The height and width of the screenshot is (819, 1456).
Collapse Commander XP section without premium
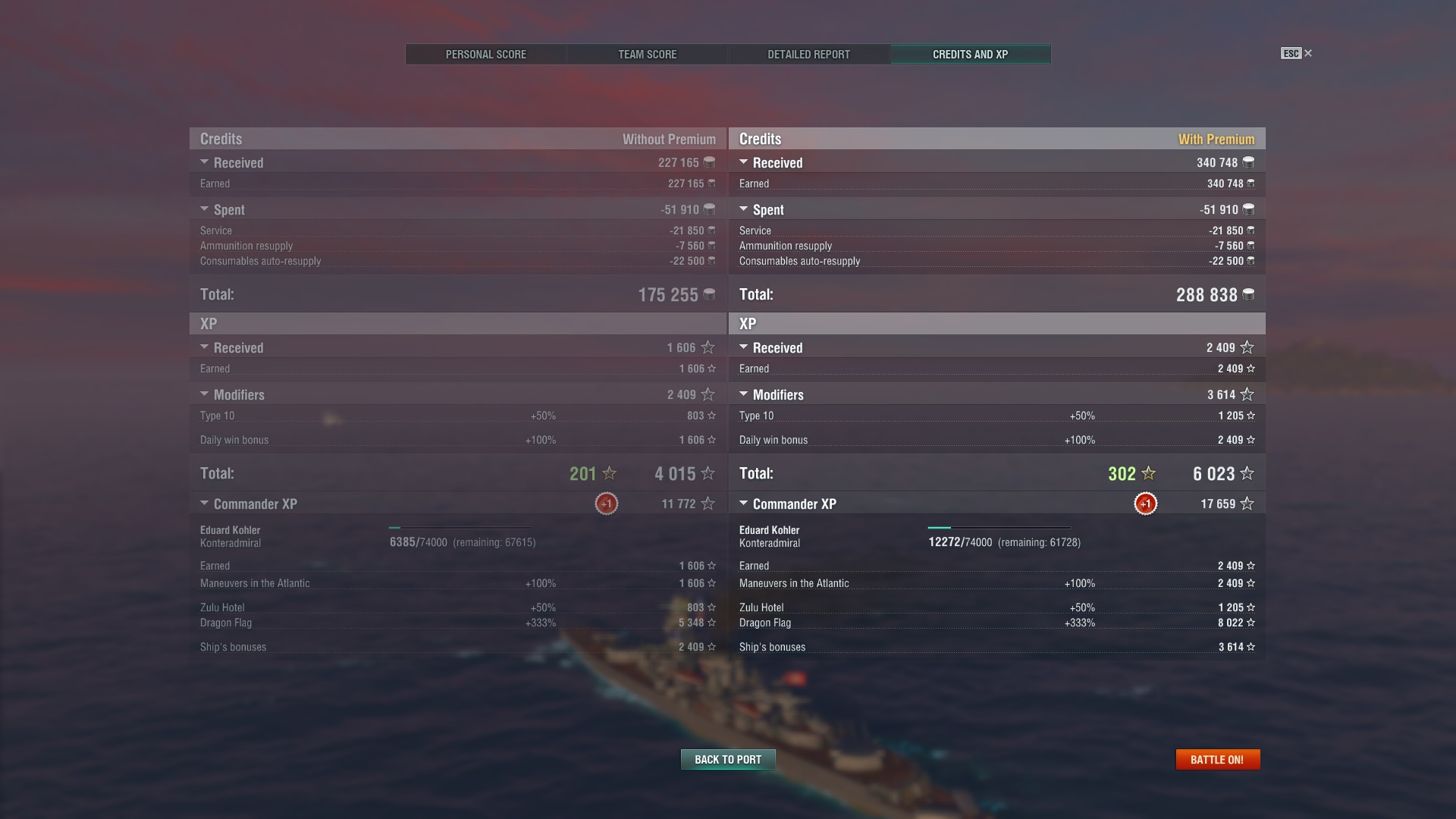point(204,504)
